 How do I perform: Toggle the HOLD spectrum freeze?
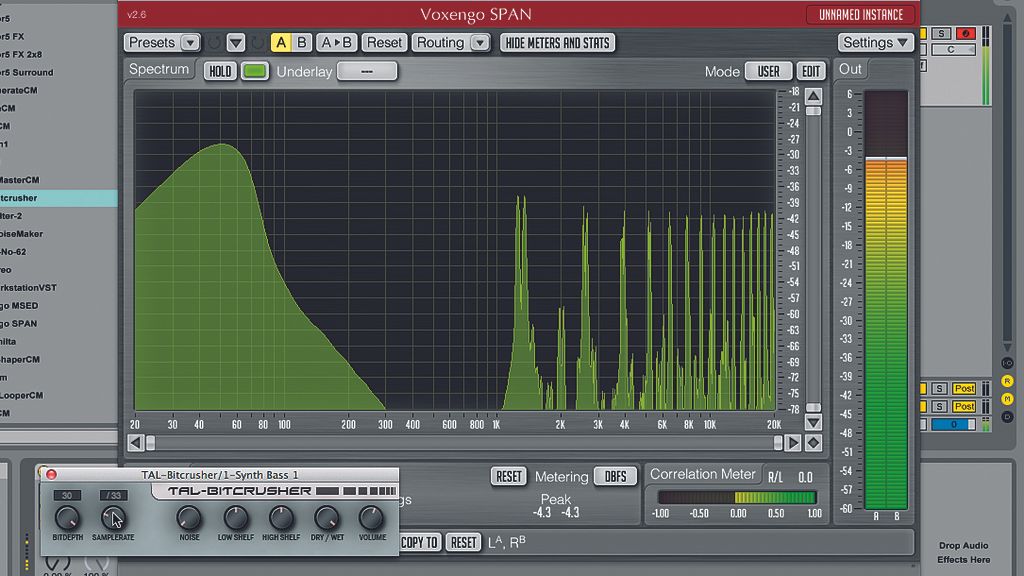pyautogui.click(x=220, y=70)
